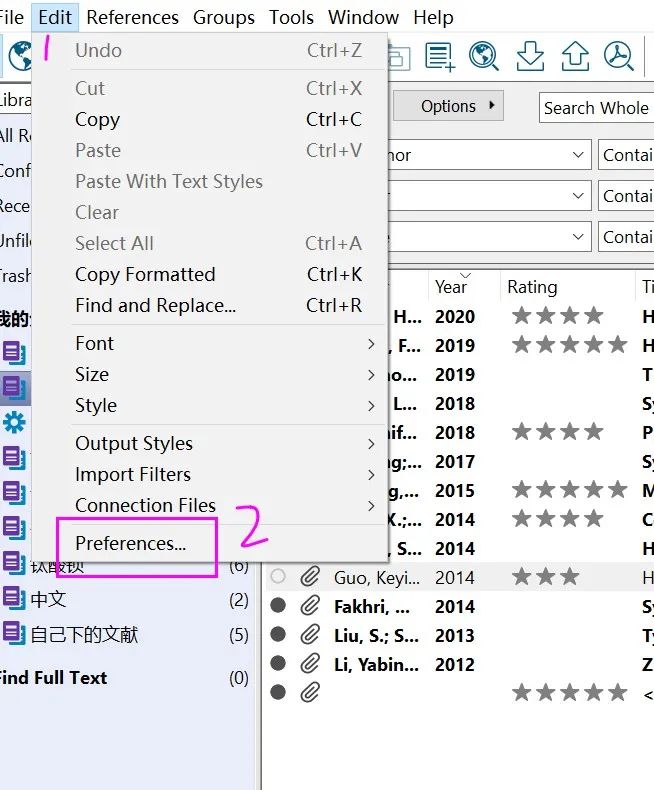Click the group icon beside 中文
Screen dimensions: 654x790
[x=14, y=599]
